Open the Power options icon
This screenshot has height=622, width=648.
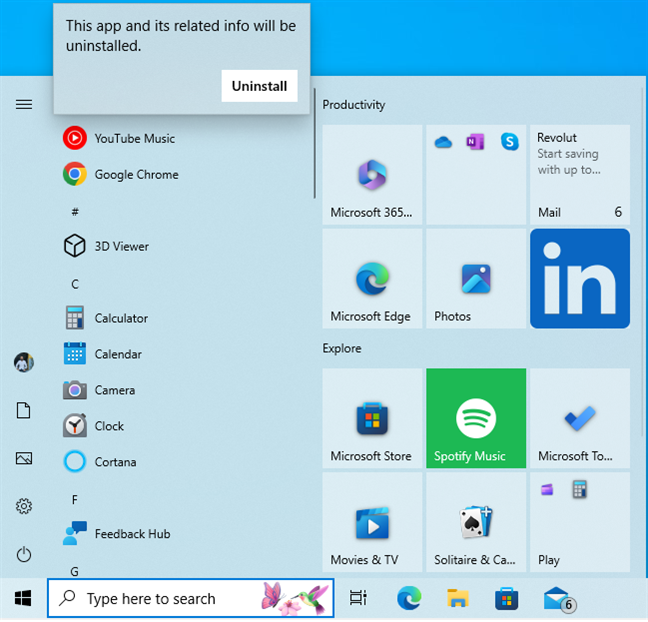tap(24, 554)
